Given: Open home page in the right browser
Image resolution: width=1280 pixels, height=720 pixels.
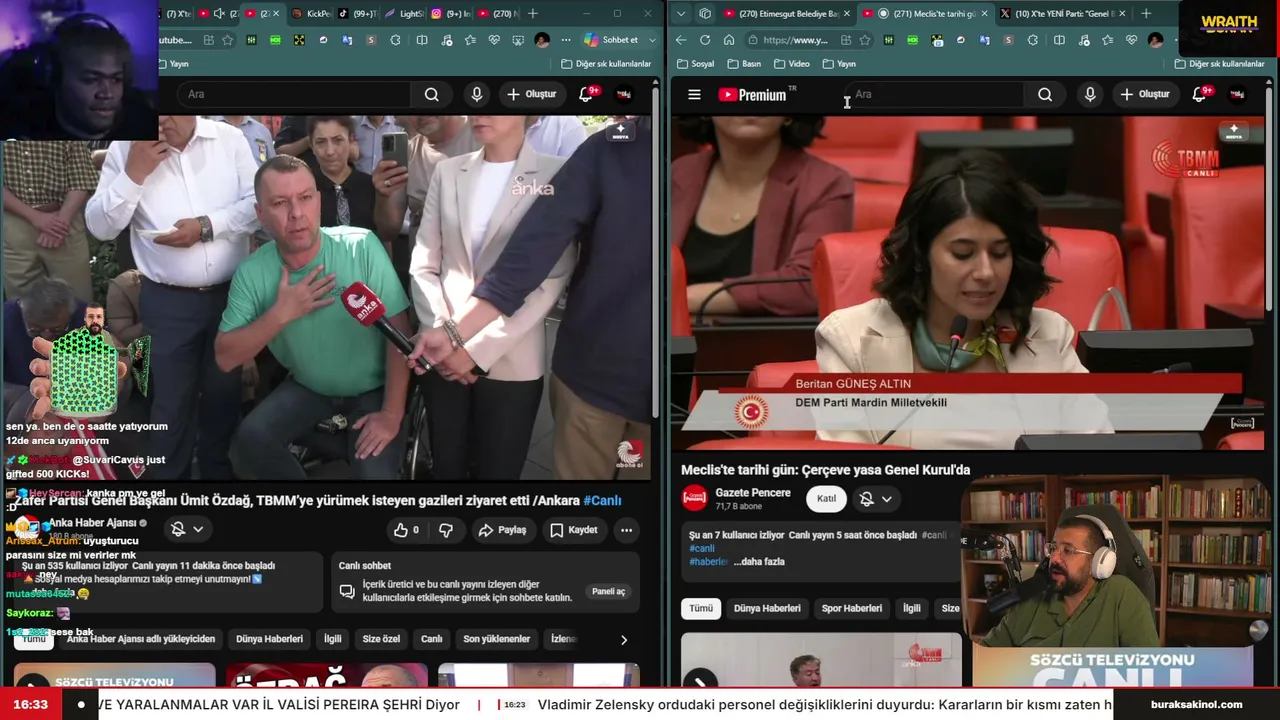Looking at the screenshot, I should [729, 40].
